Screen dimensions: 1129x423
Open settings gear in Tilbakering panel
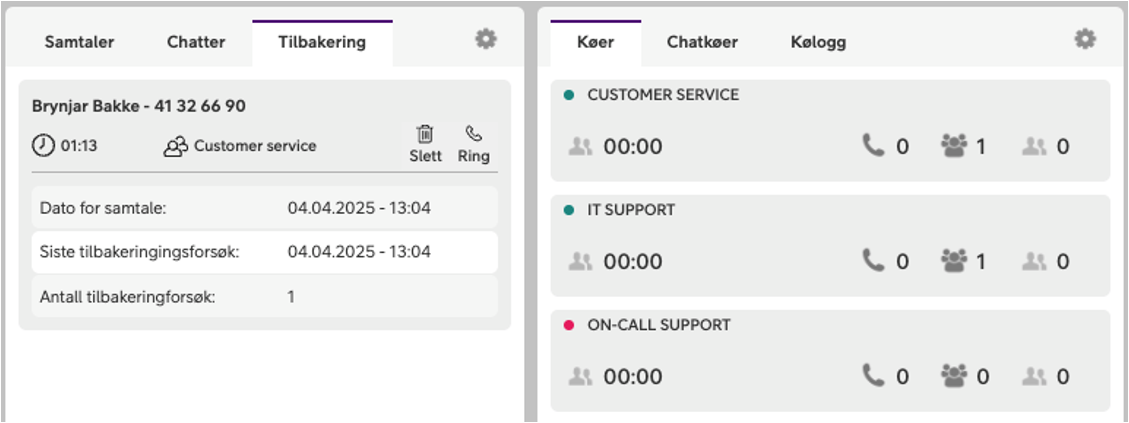coord(486,39)
